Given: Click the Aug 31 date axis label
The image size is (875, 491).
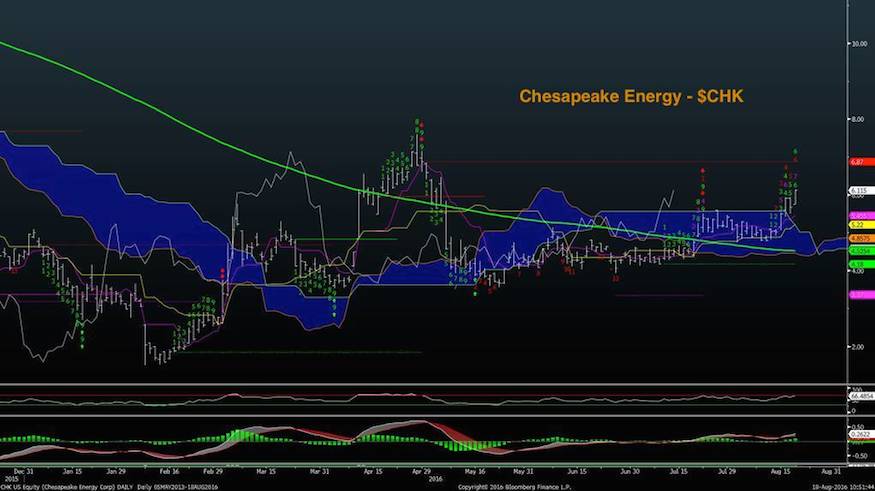Looking at the screenshot, I should click(x=830, y=471).
